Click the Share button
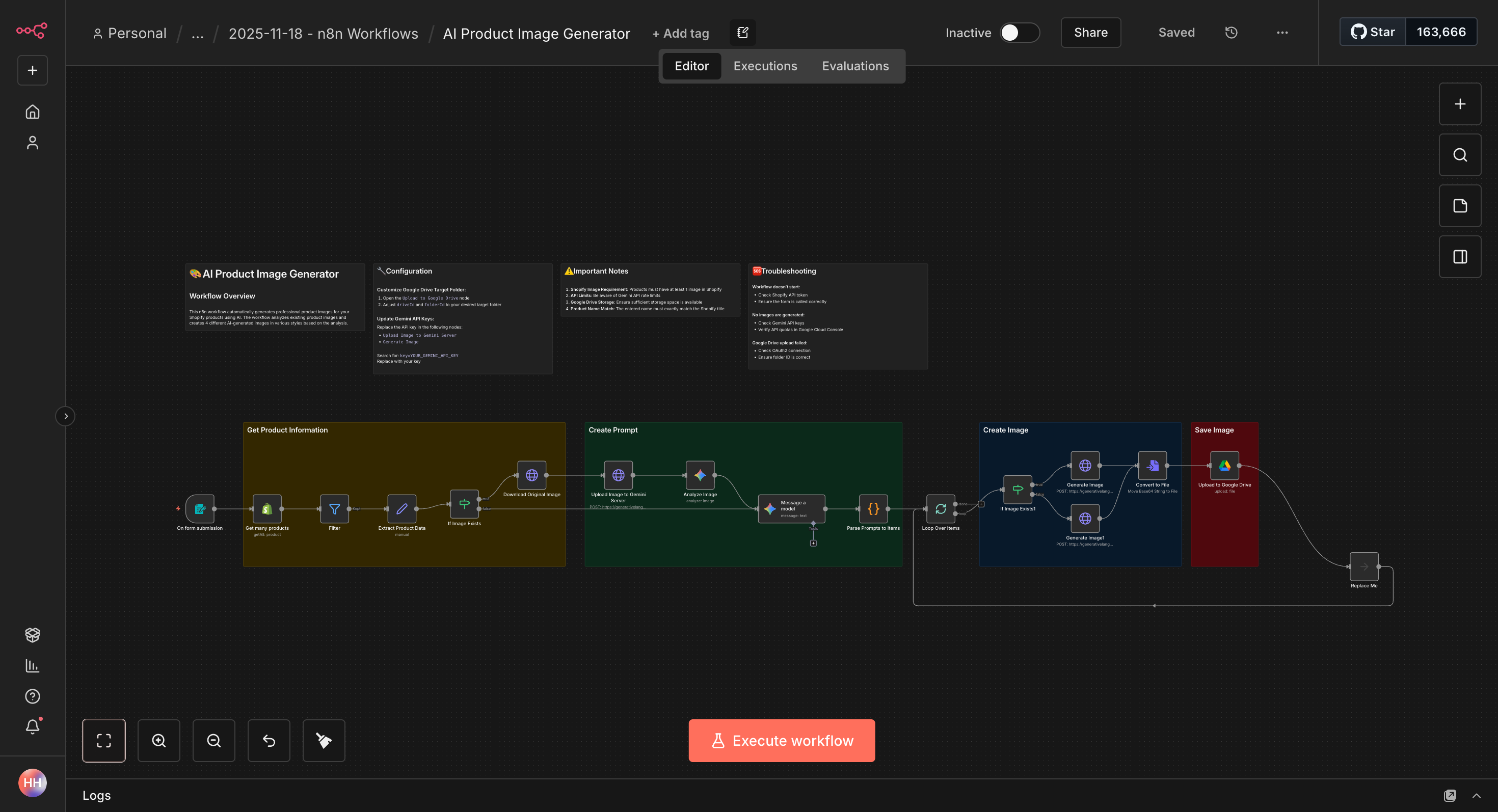 point(1090,33)
